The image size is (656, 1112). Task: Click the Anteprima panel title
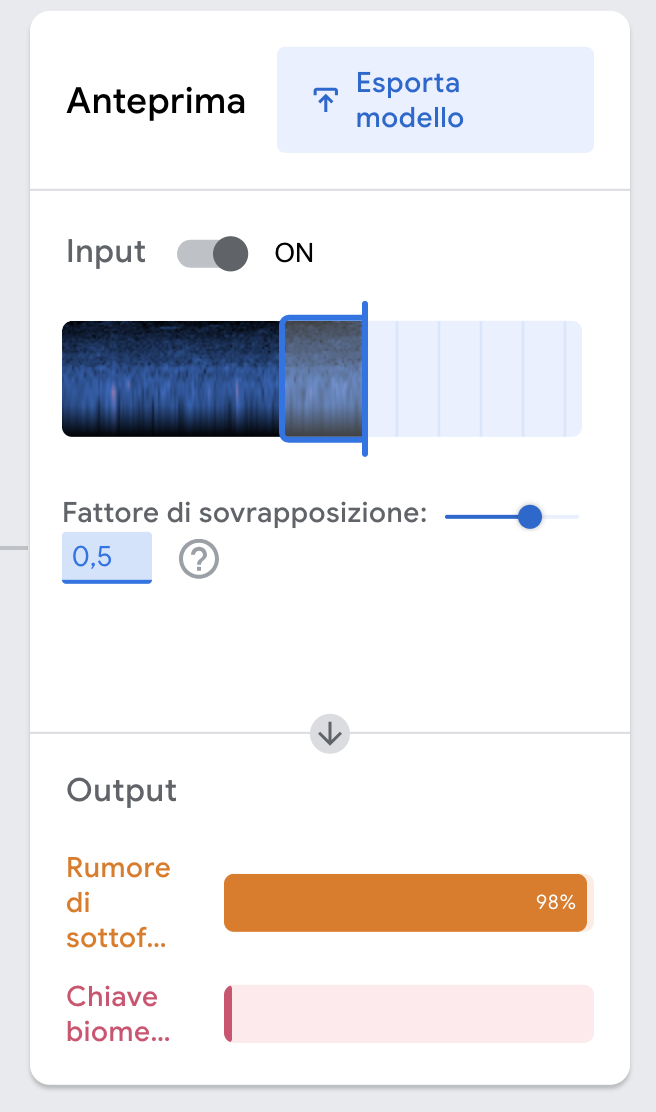click(155, 101)
